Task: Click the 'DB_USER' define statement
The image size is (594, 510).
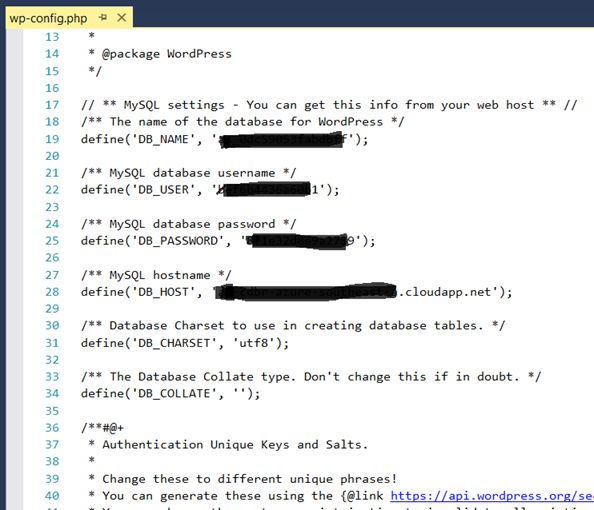Action: click(x=210, y=190)
